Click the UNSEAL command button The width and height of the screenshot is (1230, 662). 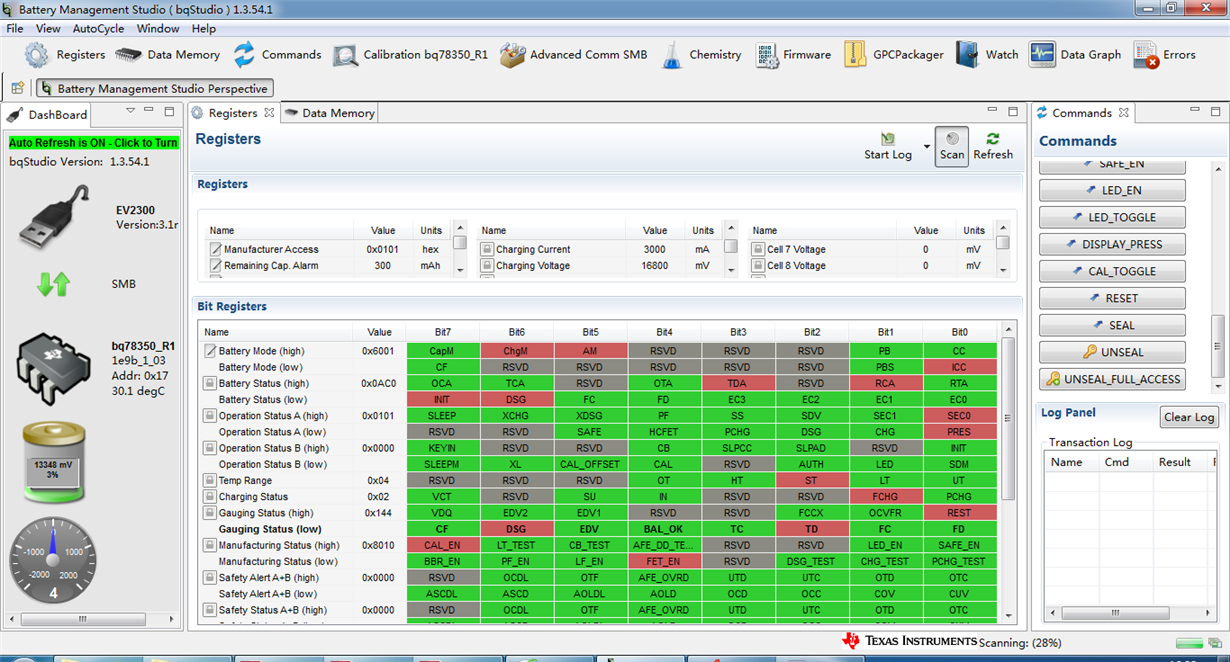coord(1112,352)
